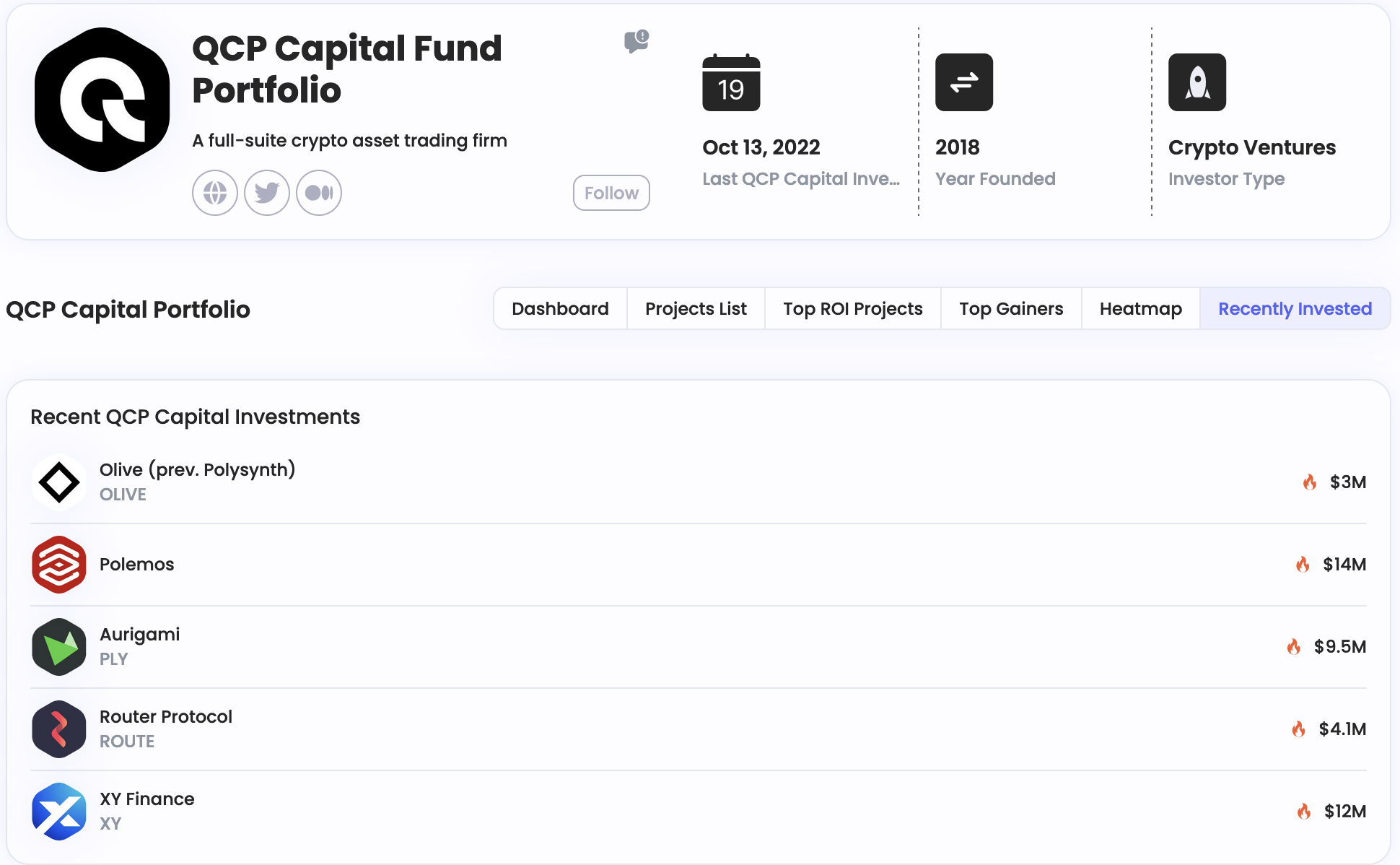Click the Year Founded label

(995, 179)
